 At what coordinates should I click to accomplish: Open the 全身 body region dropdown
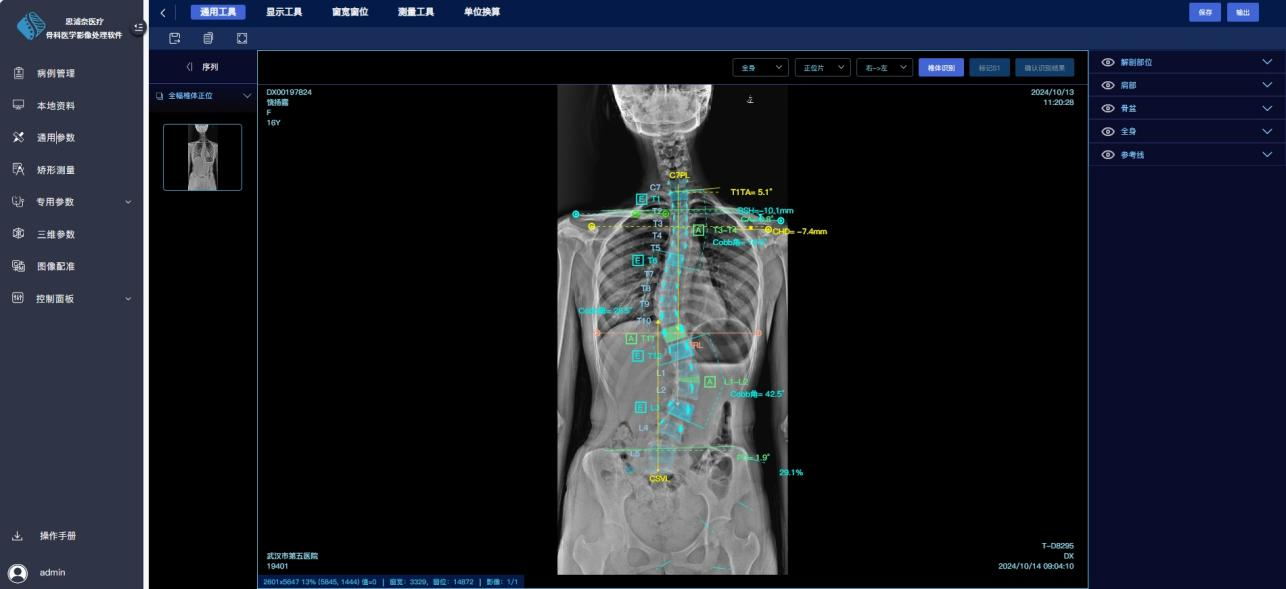760,68
